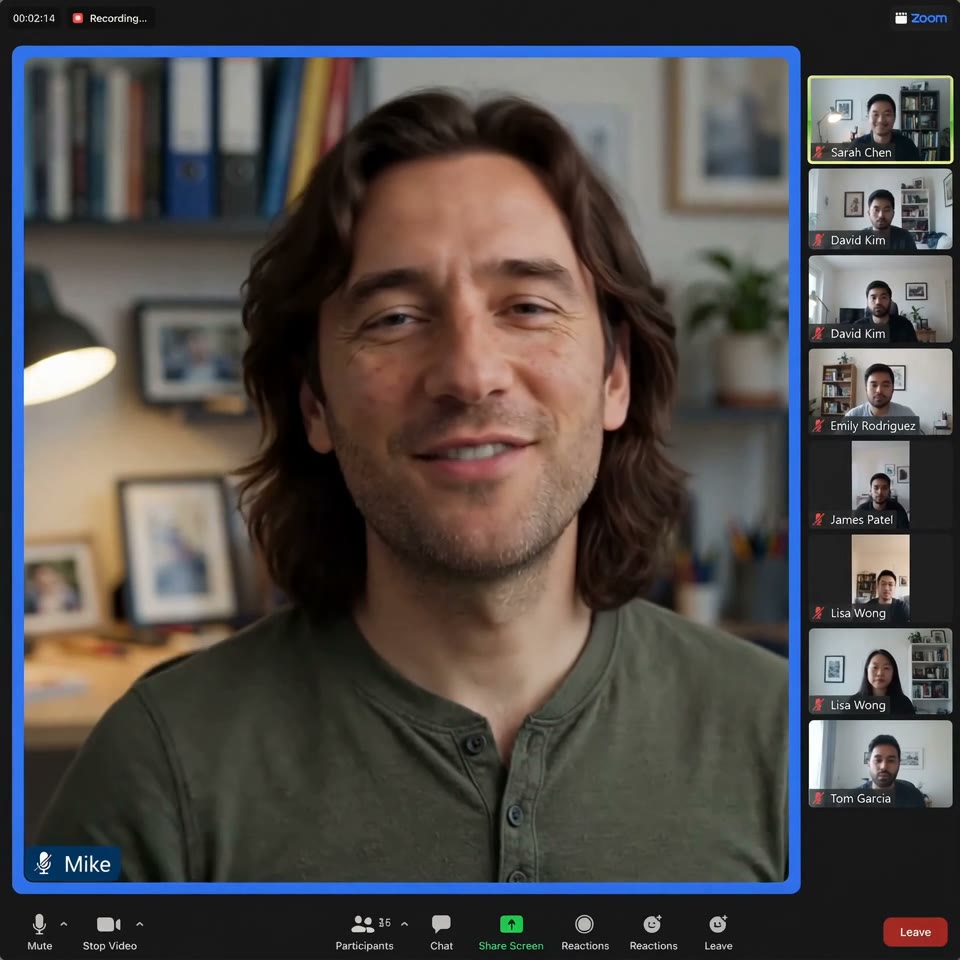Click James Patel's muted microphone icon
This screenshot has height=960, width=960.
click(x=819, y=519)
